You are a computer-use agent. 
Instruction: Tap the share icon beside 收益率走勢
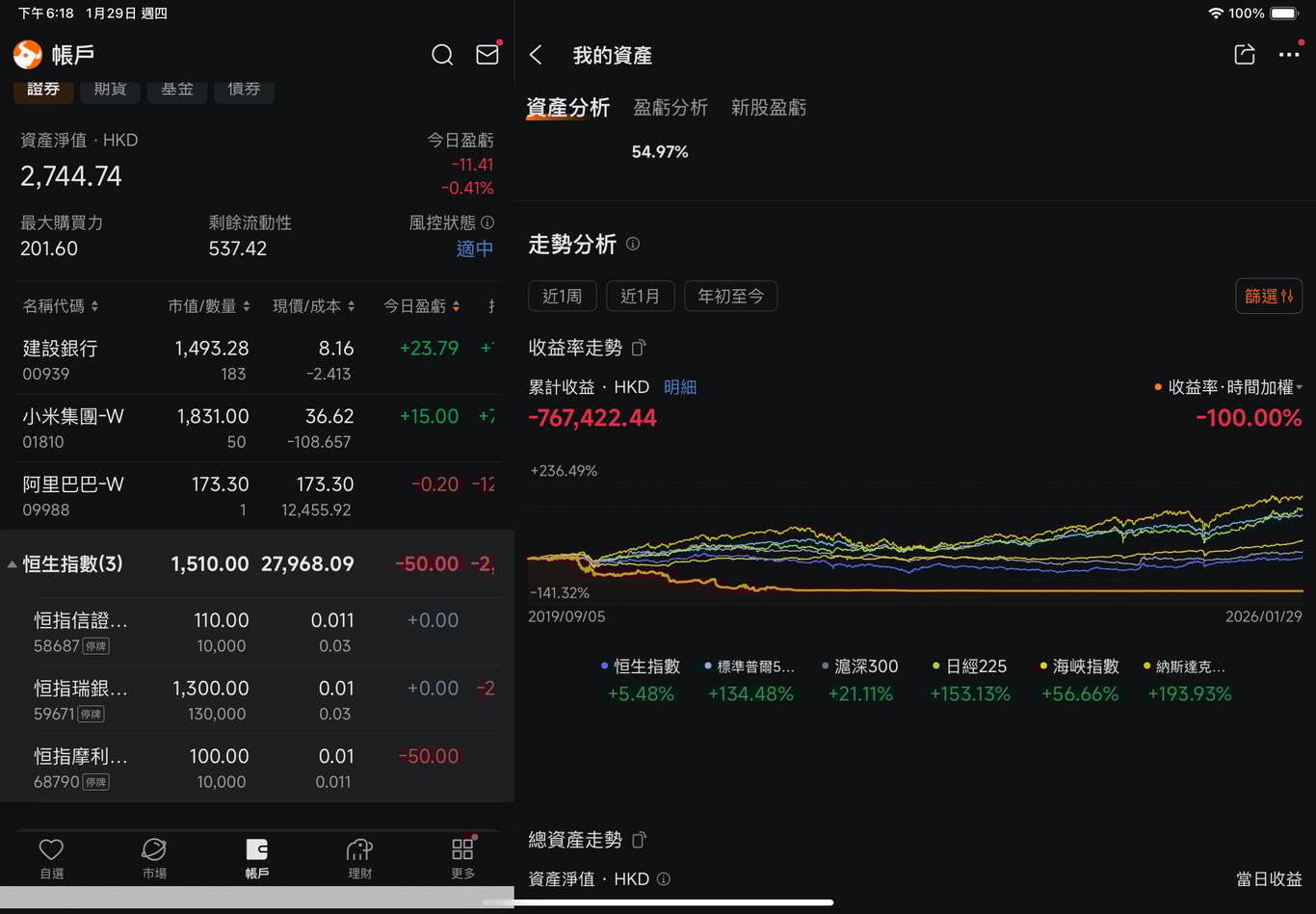[639, 348]
